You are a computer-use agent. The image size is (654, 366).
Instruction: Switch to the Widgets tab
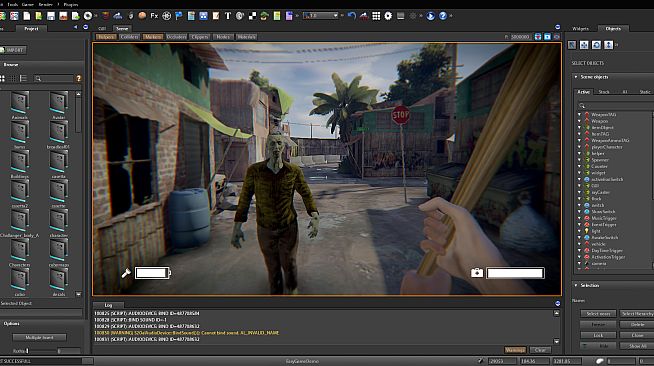[x=580, y=28]
